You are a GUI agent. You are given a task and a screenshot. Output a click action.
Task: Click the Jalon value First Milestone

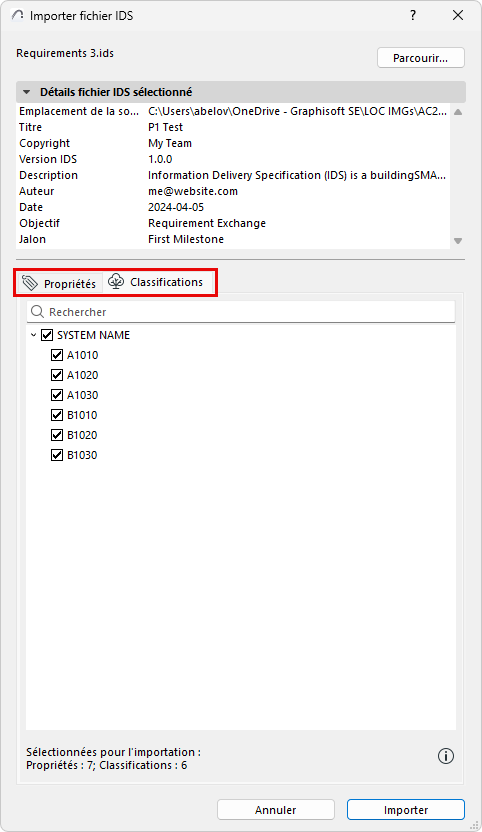(186, 239)
